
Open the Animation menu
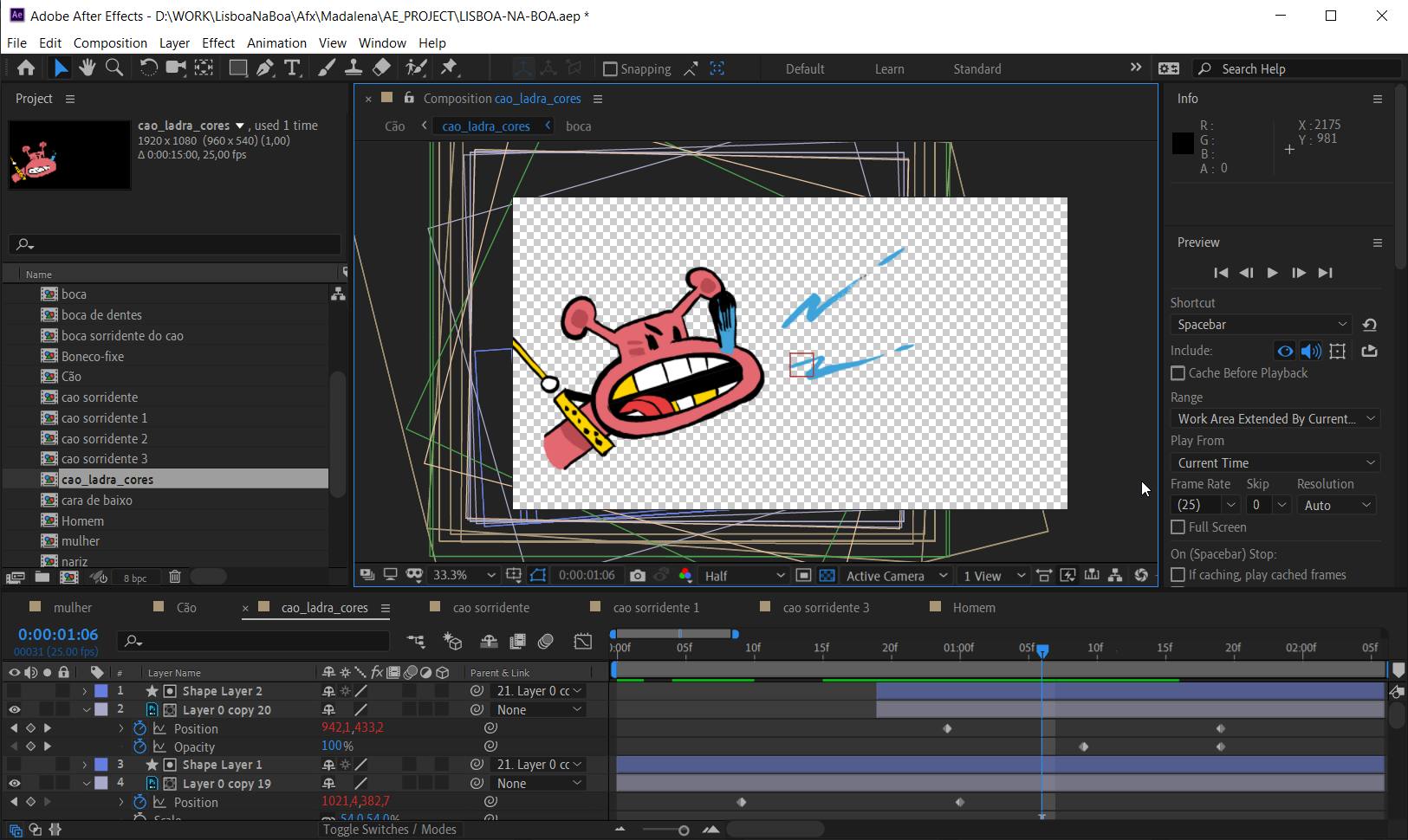(x=276, y=43)
